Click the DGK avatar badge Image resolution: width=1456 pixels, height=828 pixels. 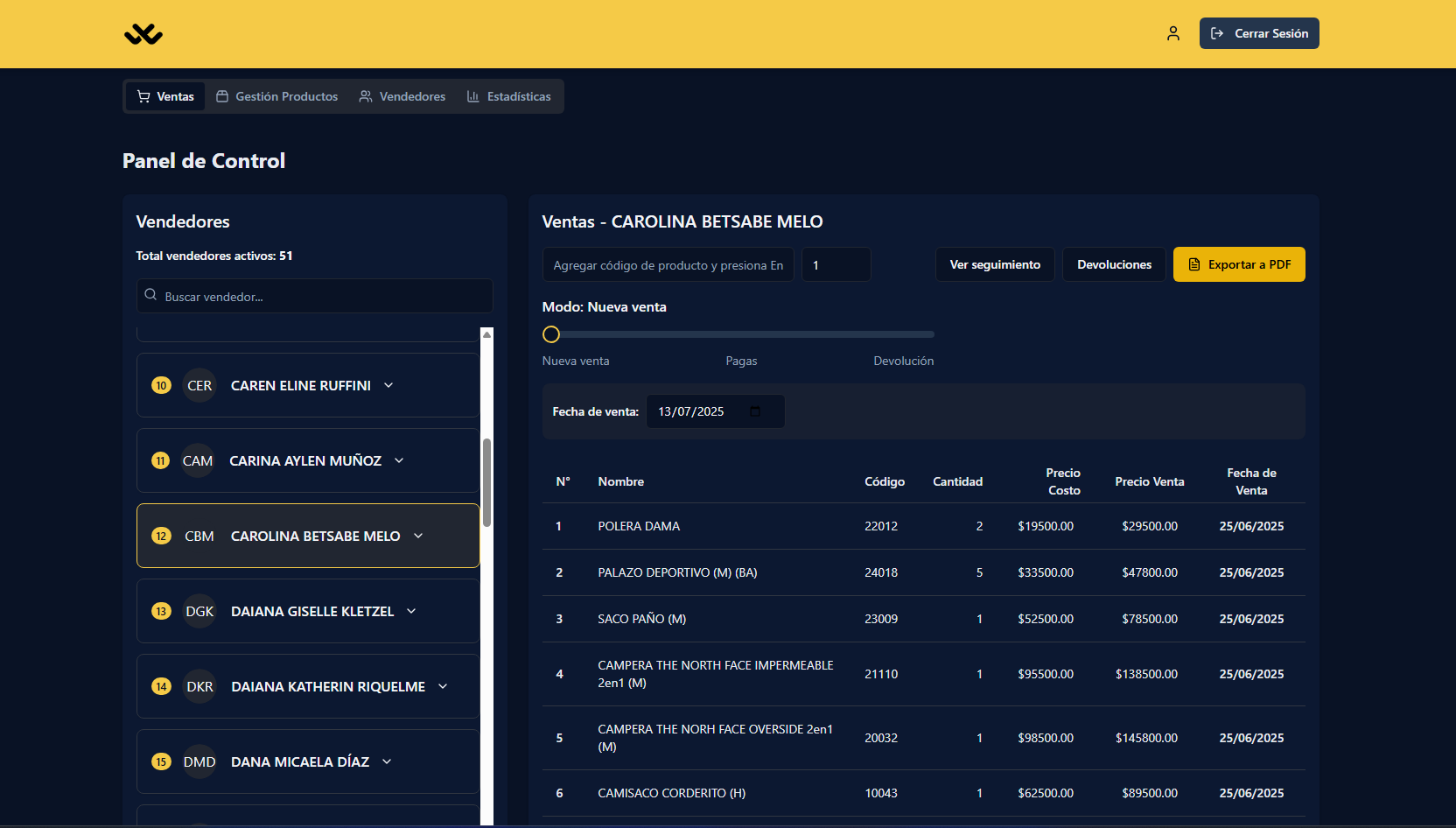[x=199, y=612]
